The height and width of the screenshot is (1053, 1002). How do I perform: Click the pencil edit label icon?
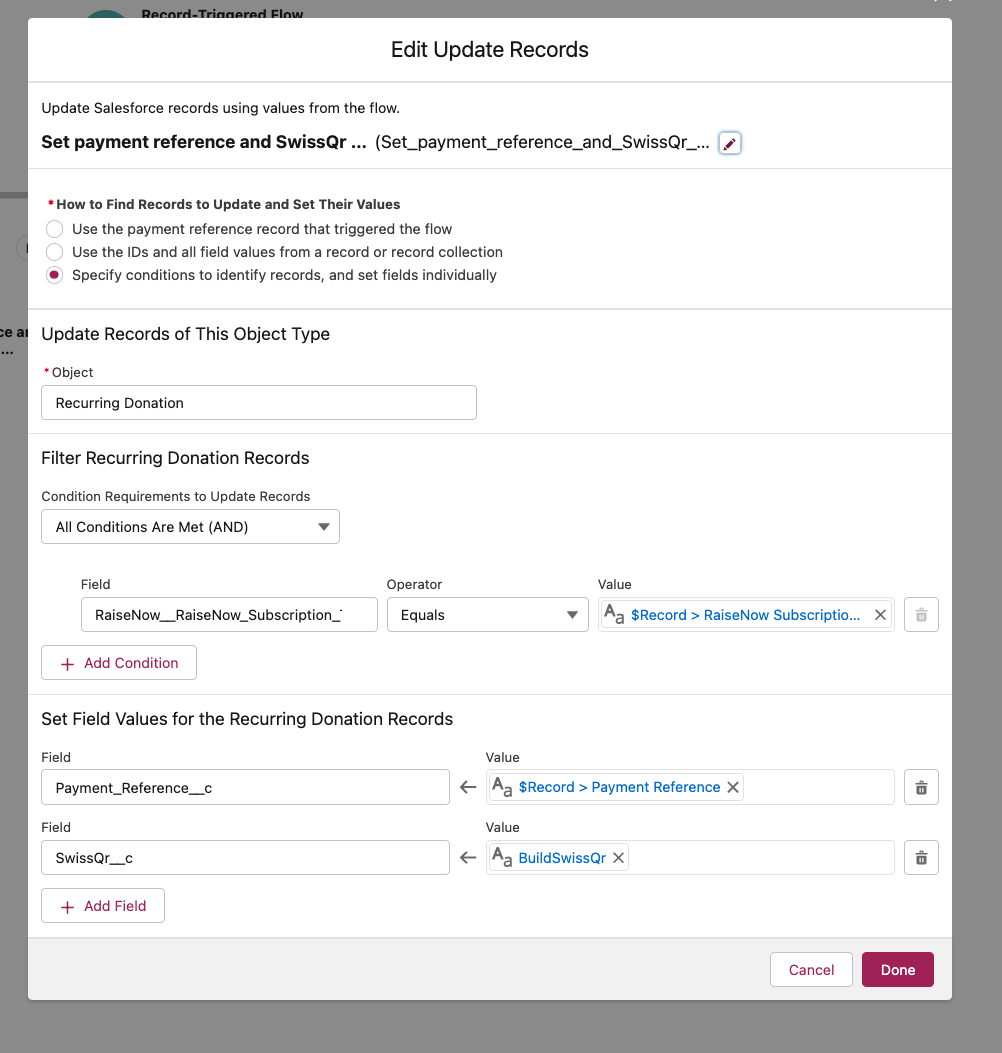coord(729,143)
